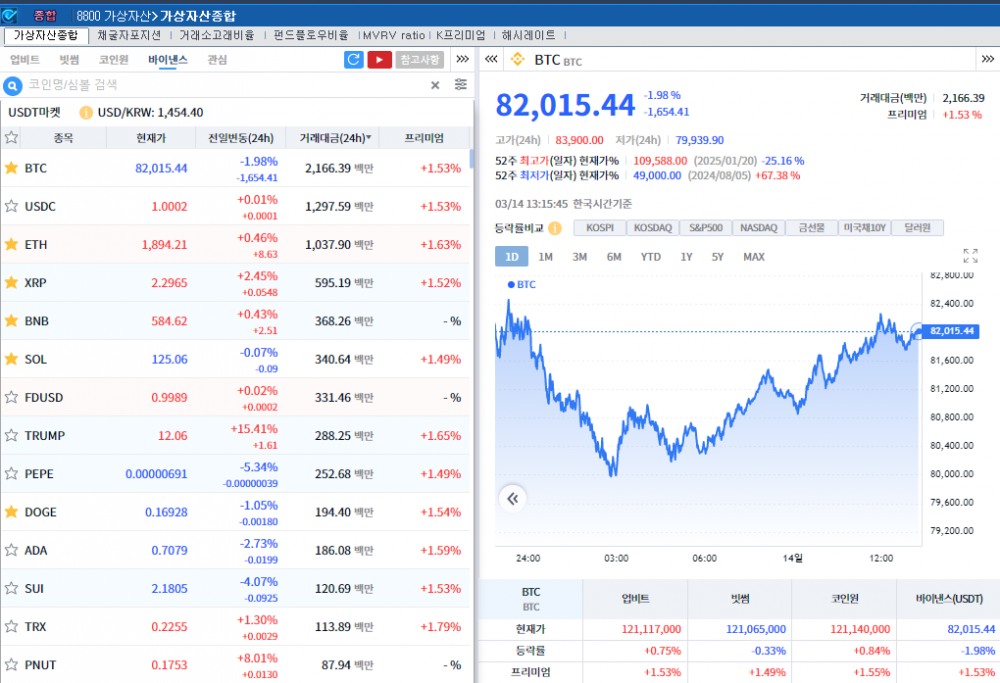Open the filter settings sliders icon
Image resolution: width=1000 pixels, height=683 pixels.
(460, 85)
